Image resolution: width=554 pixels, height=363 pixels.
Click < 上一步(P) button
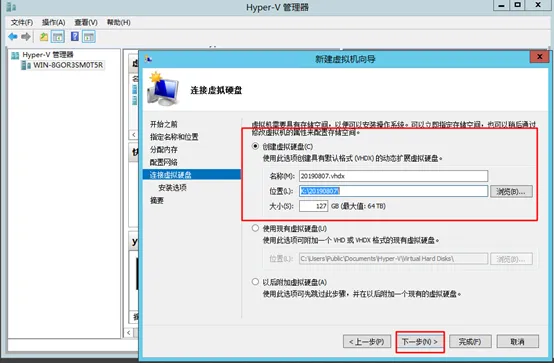(x=367, y=342)
